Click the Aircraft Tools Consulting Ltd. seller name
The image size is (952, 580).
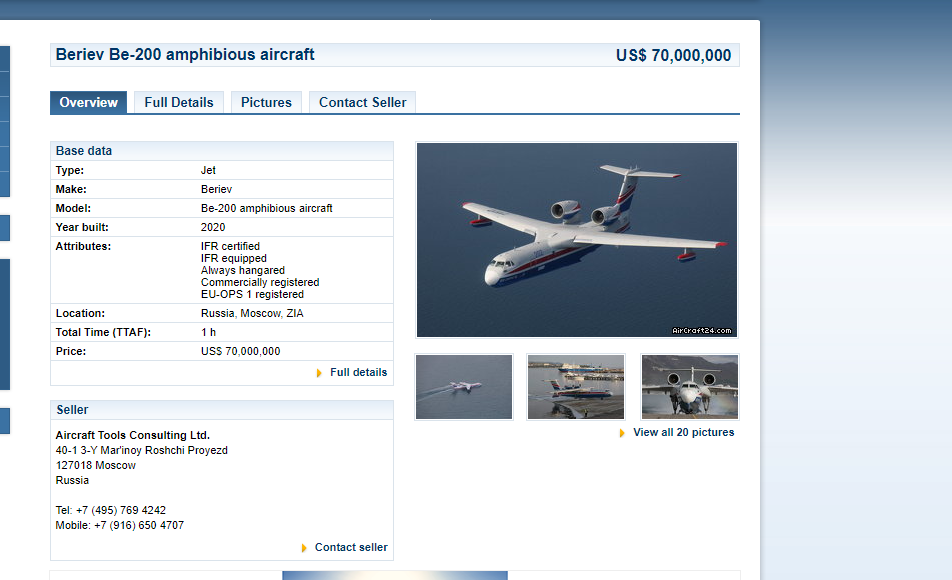pos(132,435)
